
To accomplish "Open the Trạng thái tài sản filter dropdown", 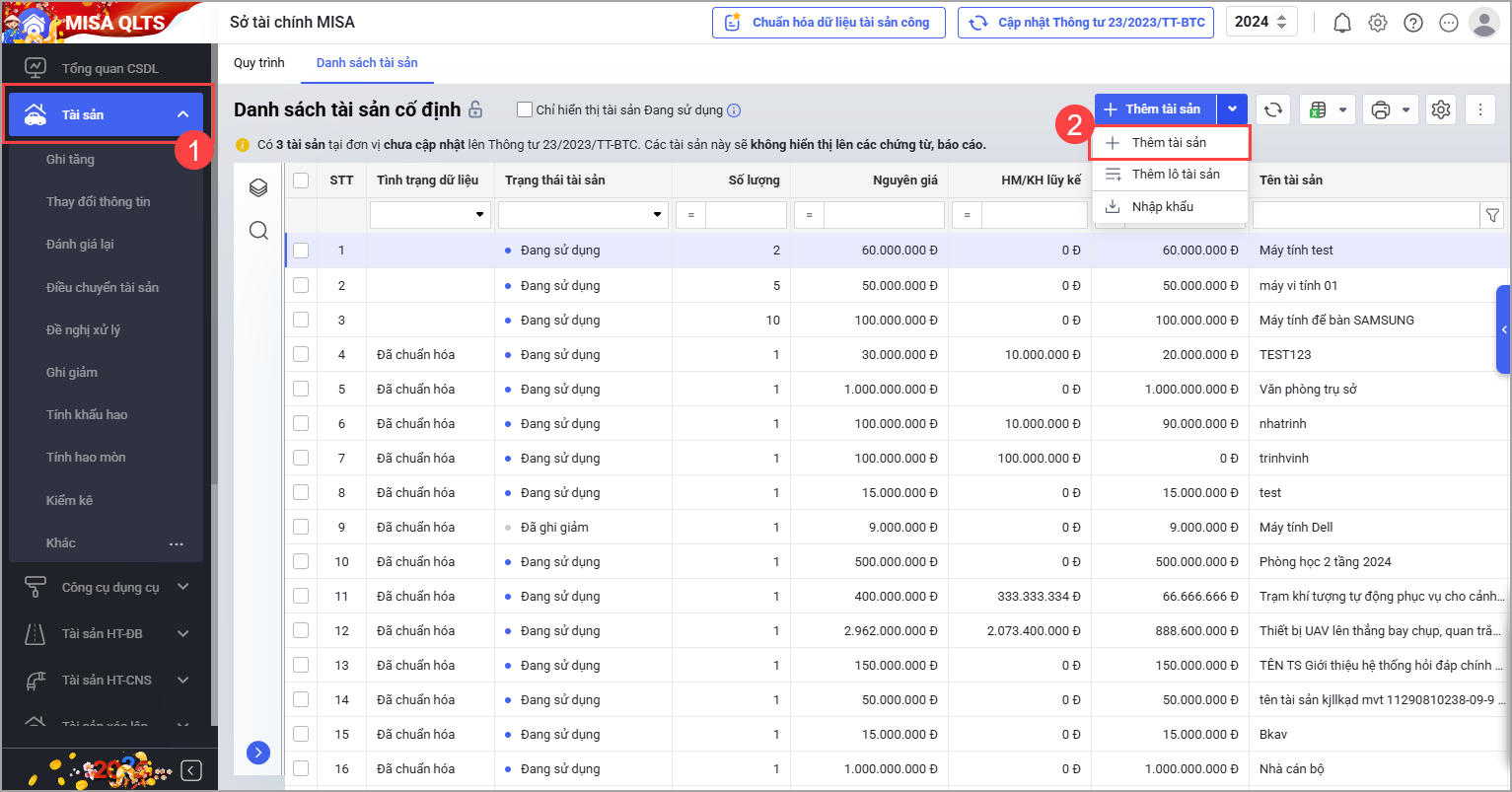I will coord(658,215).
